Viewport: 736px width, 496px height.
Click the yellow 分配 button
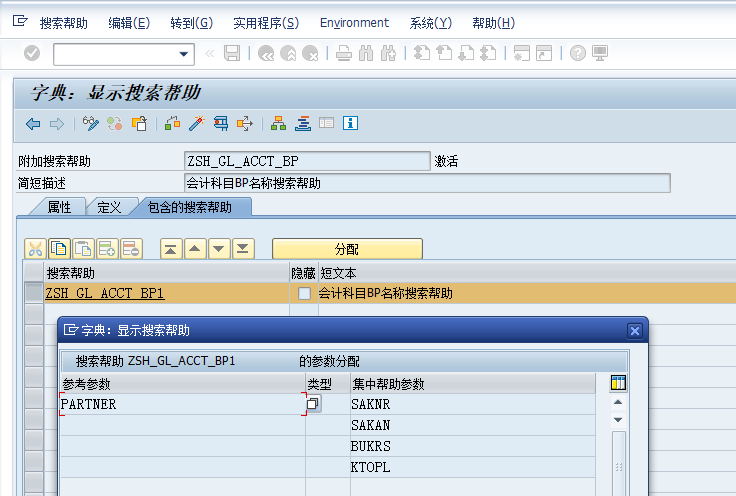(x=347, y=249)
